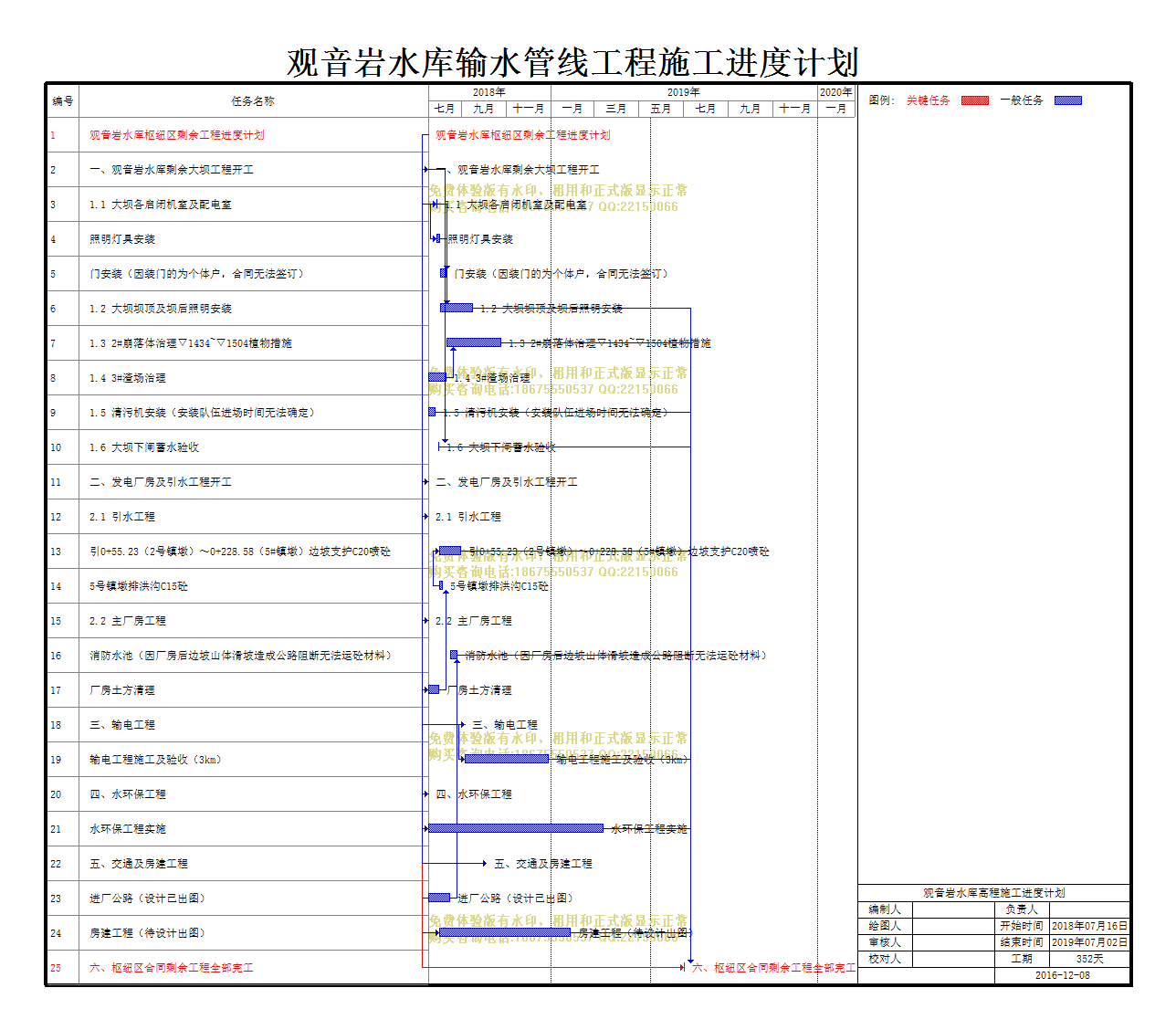Click the blue Gantt bar for 1.3 2#崩落体治理
Image resolution: width=1176 pixels, height=1030 pixels.
(474, 342)
